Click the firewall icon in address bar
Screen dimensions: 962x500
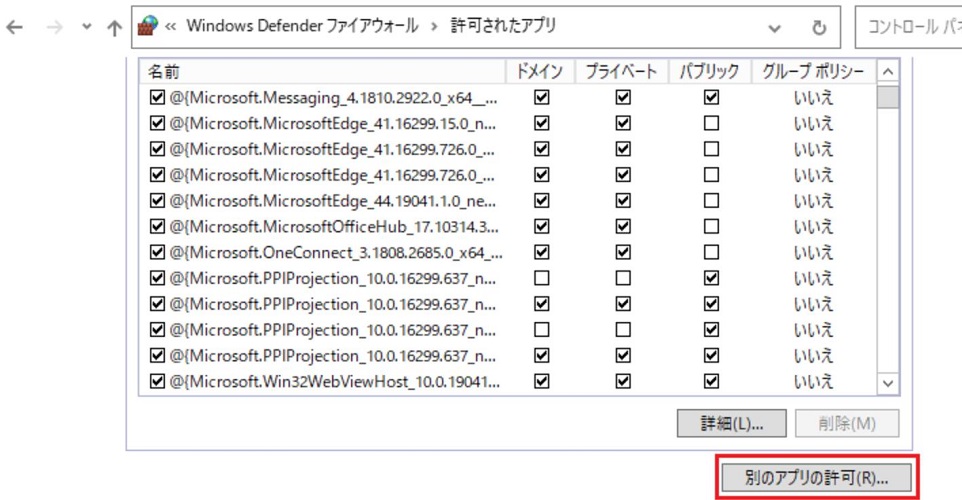point(147,26)
